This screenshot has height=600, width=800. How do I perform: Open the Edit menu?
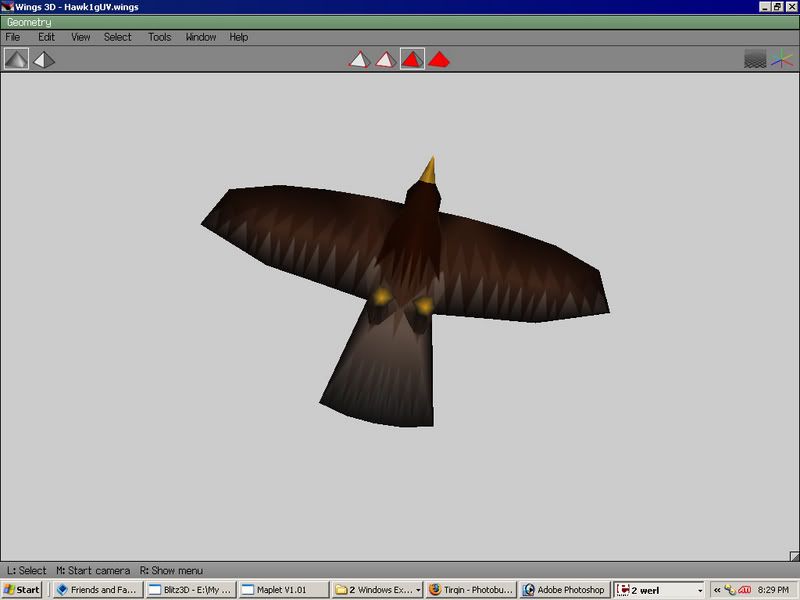pos(46,37)
